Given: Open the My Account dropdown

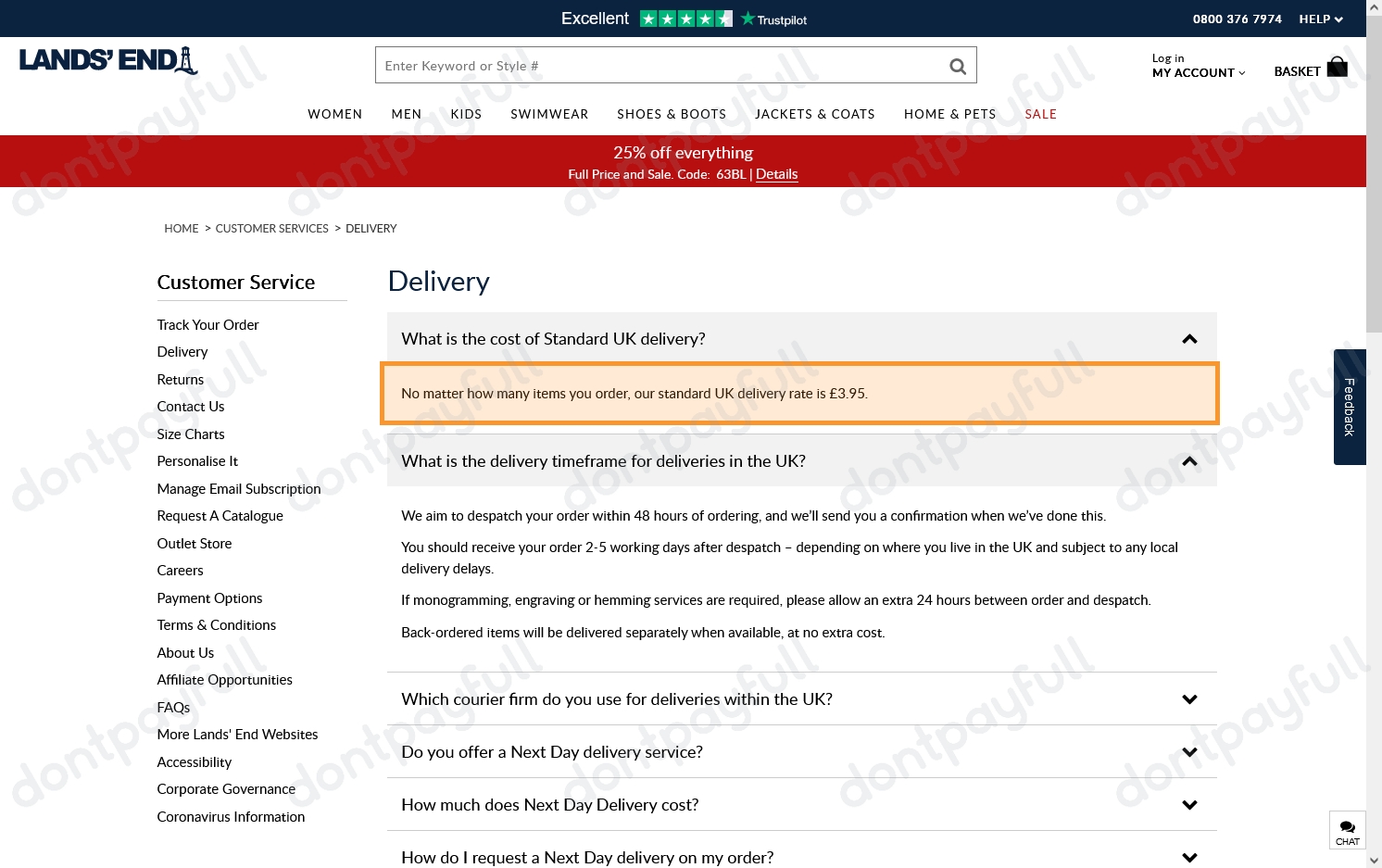Looking at the screenshot, I should point(1199,73).
